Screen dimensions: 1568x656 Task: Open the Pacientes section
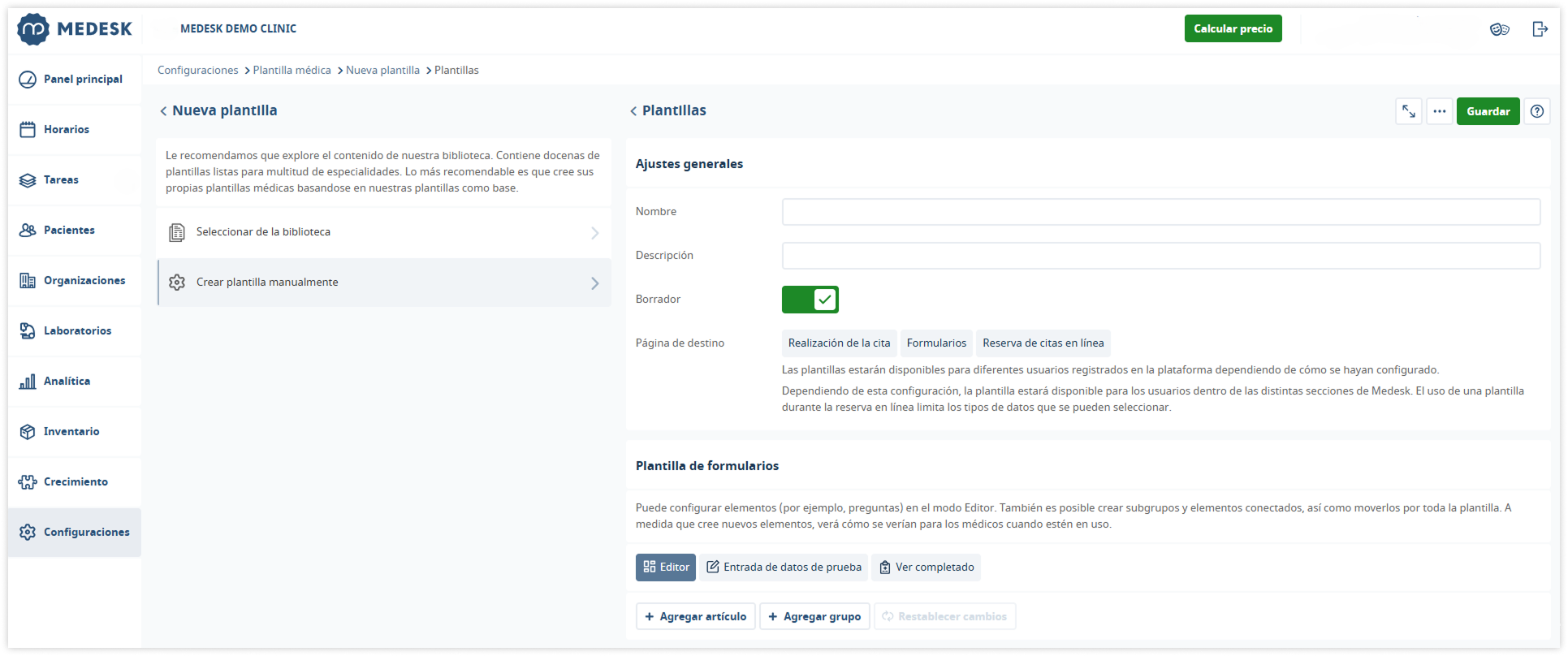(75, 230)
